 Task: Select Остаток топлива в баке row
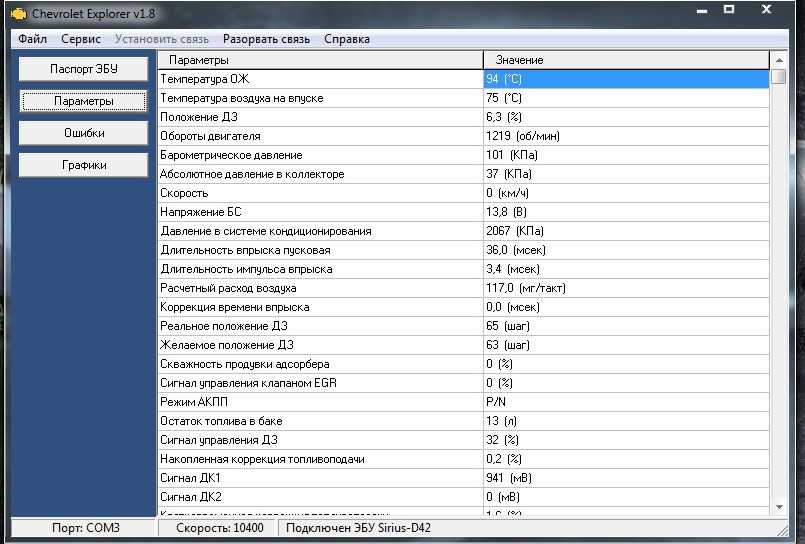point(463,421)
